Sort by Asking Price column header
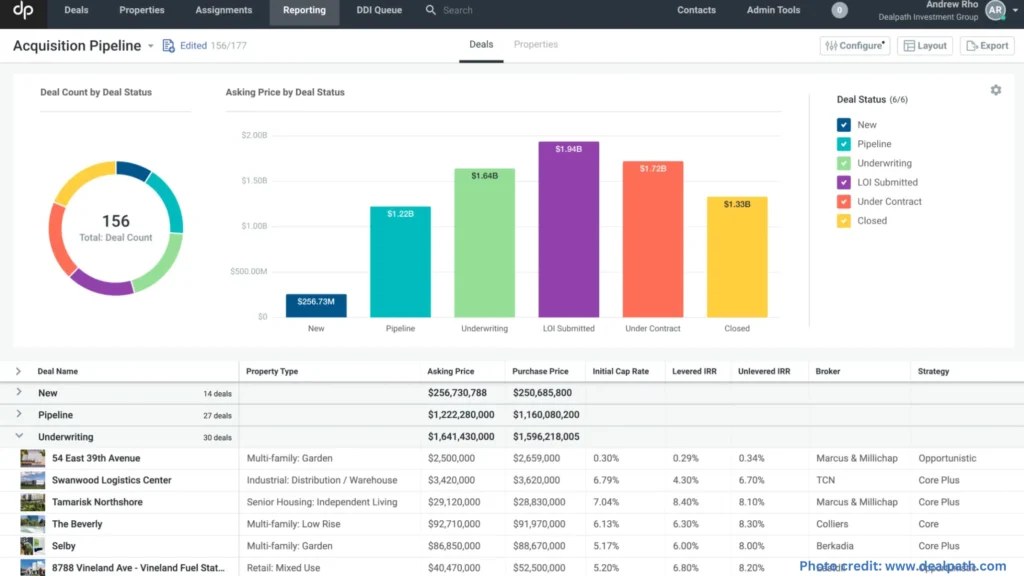This screenshot has width=1024, height=576. [x=451, y=371]
